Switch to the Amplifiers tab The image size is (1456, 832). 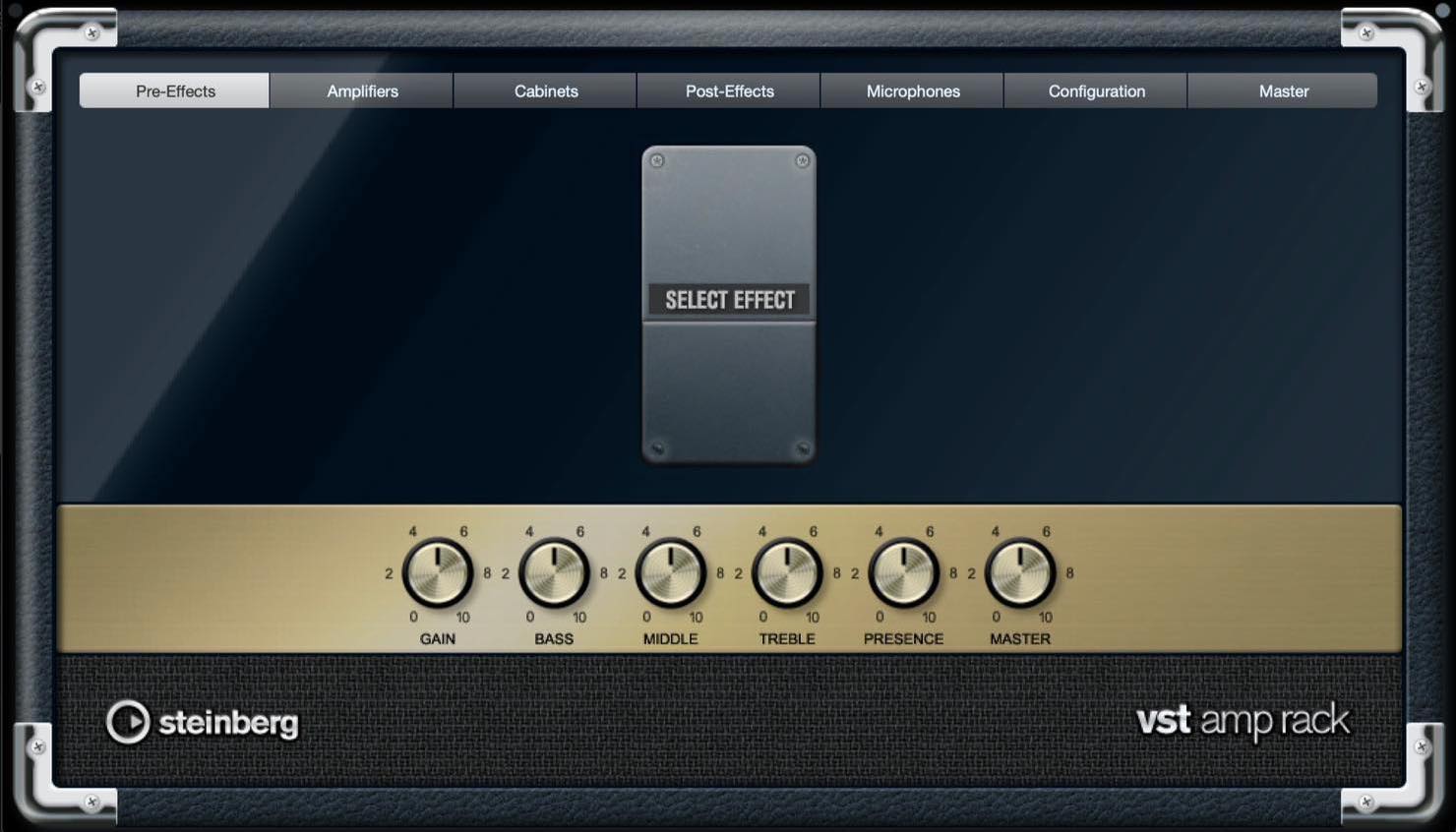[362, 91]
